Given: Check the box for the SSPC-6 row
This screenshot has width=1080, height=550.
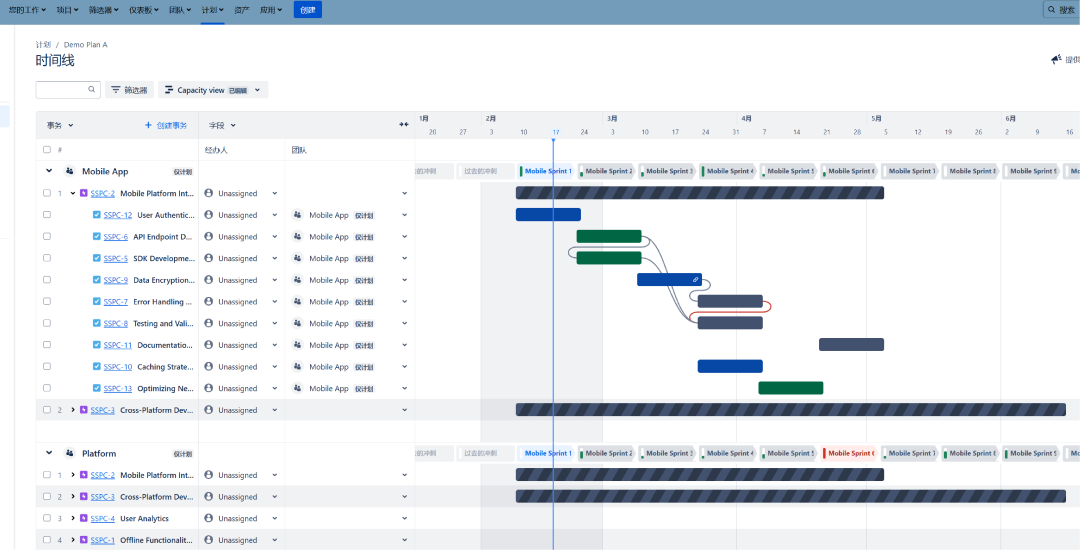Looking at the screenshot, I should coord(47,236).
